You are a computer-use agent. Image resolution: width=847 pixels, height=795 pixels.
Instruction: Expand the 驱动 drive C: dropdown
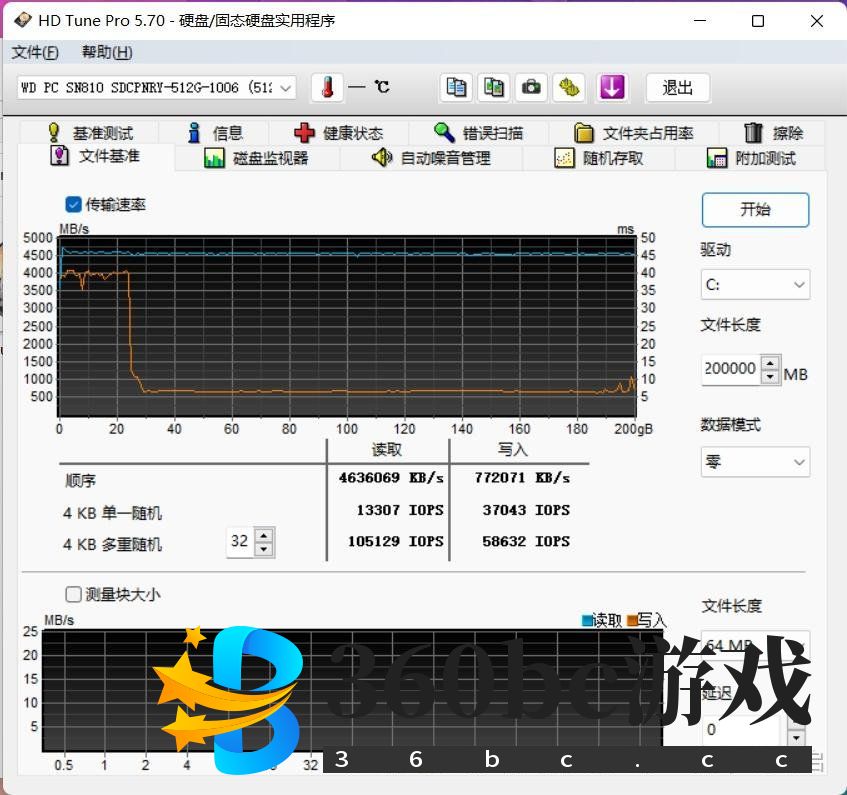click(755, 285)
